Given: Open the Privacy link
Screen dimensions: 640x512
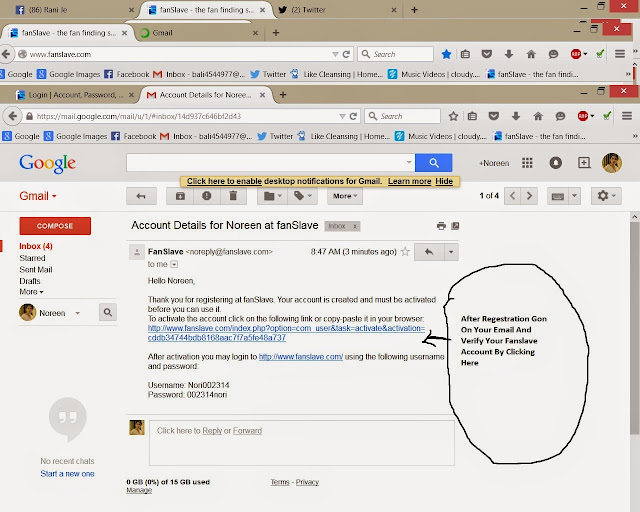Looking at the screenshot, I should click(x=307, y=482).
